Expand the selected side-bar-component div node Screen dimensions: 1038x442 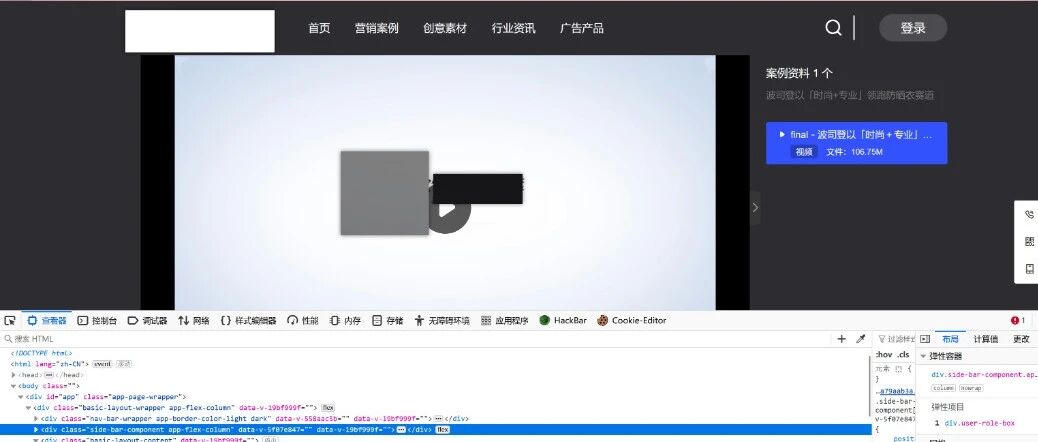[x=36, y=430]
